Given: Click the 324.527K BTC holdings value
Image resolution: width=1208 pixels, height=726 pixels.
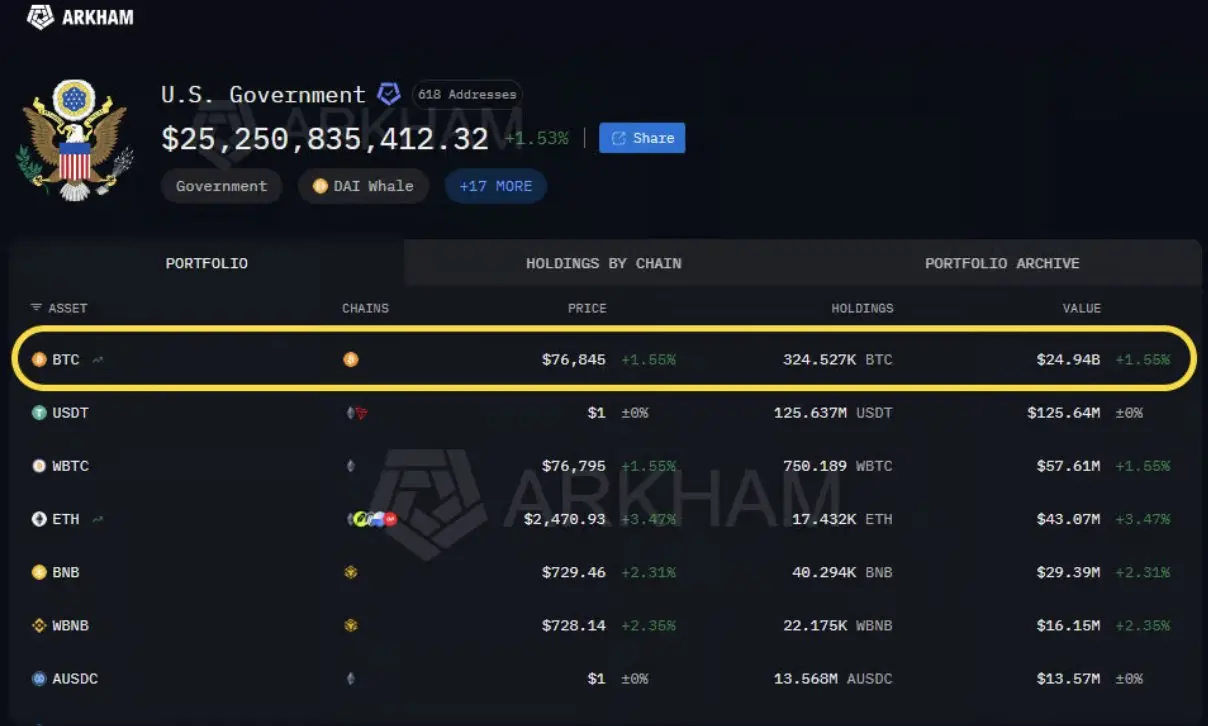Looking at the screenshot, I should pos(838,359).
